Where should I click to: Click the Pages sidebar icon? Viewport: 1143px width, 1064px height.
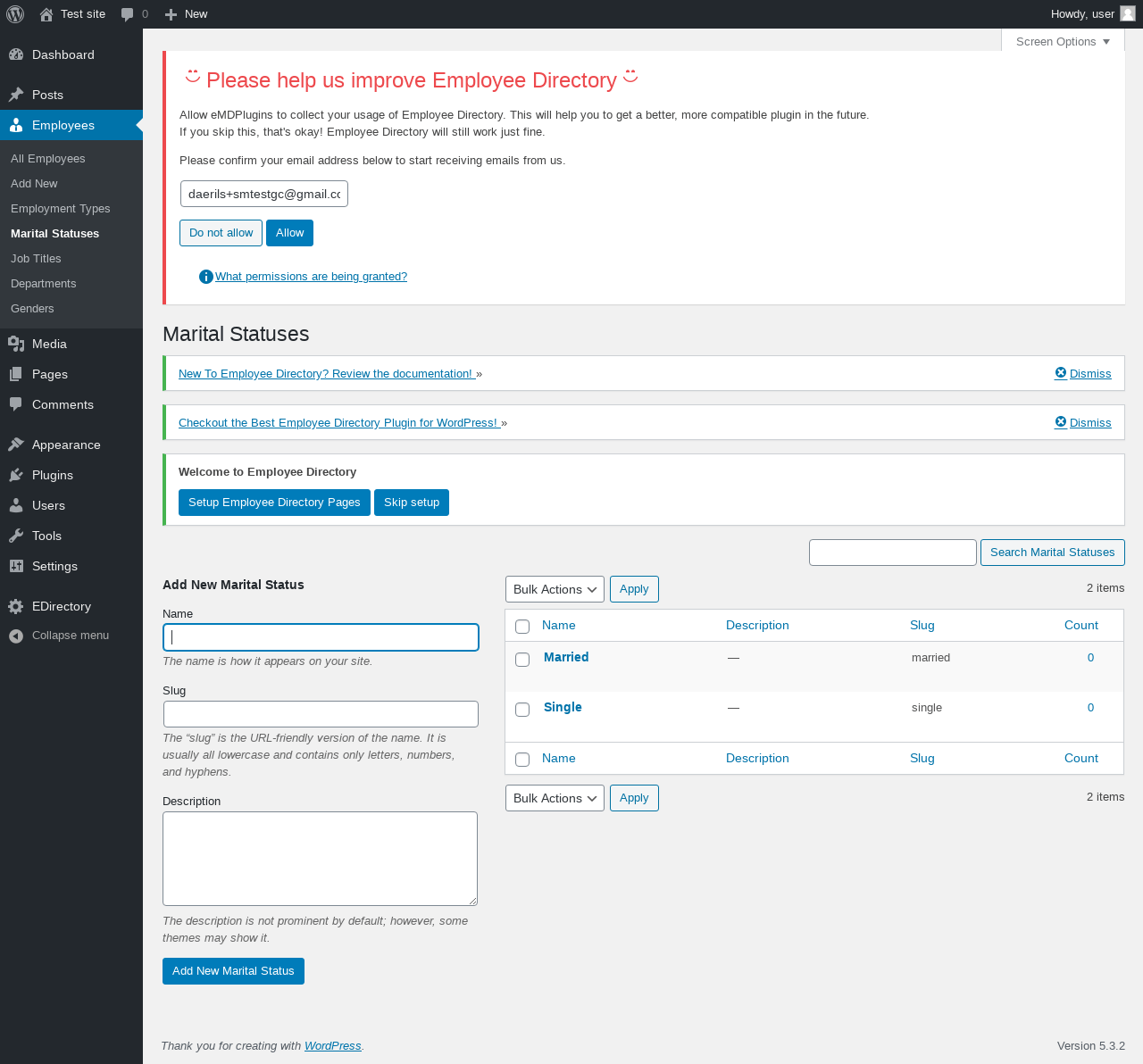click(16, 374)
